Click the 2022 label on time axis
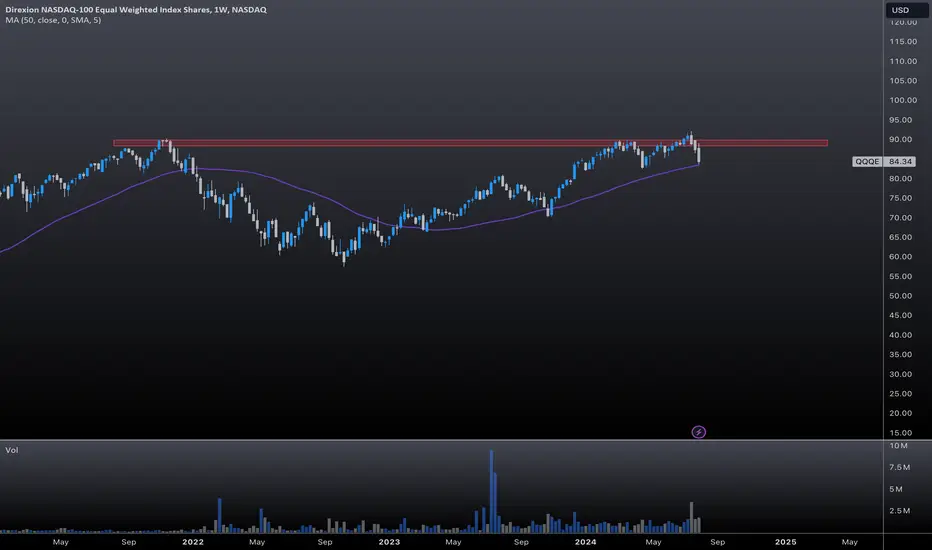The width and height of the screenshot is (932, 550). point(193,542)
